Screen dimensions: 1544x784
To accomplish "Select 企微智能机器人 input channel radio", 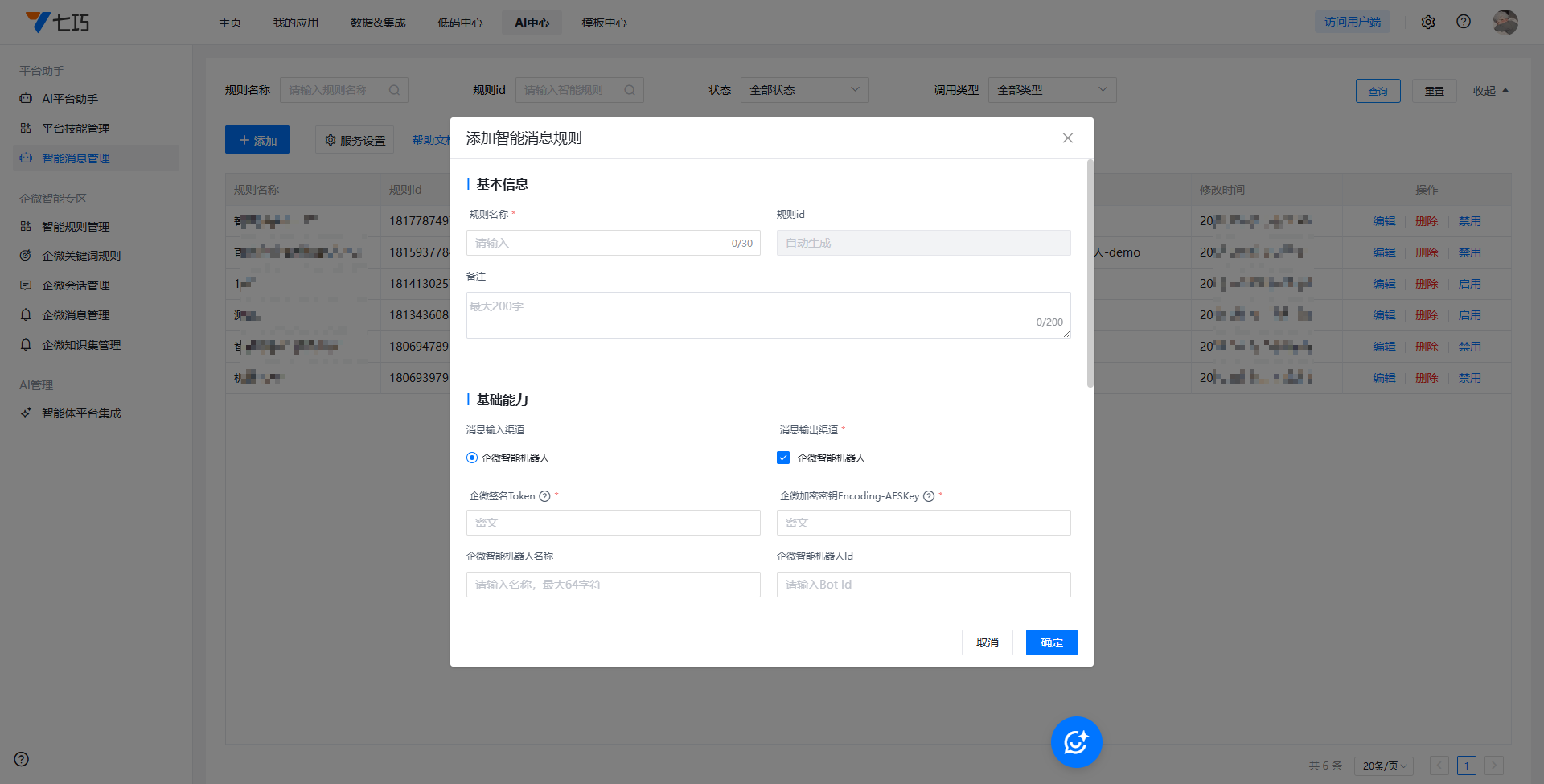I will (x=472, y=458).
